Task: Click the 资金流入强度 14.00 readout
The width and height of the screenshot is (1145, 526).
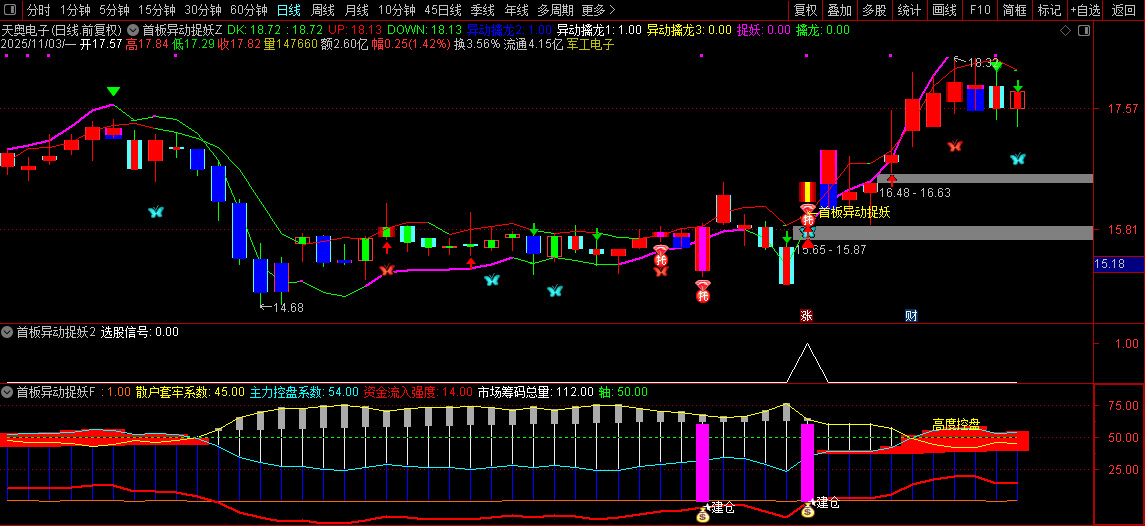Action: [418, 392]
